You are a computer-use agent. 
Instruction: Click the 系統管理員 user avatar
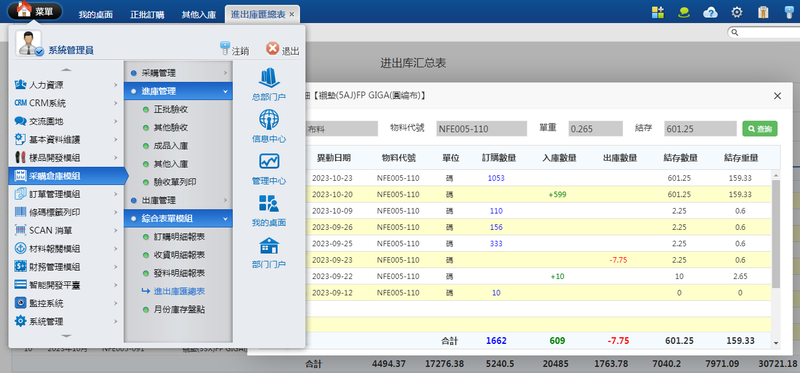pyautogui.click(x=29, y=43)
